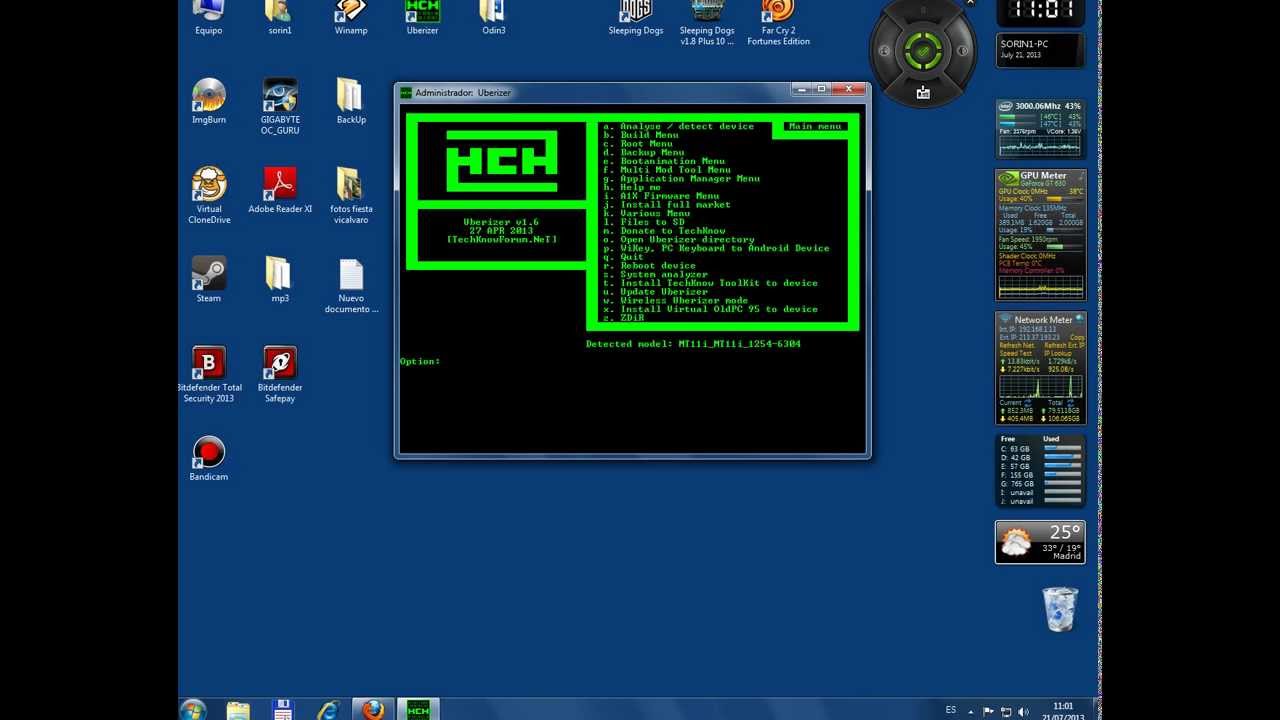
Task: Launch Virtual CloneDrive
Action: 209,195
